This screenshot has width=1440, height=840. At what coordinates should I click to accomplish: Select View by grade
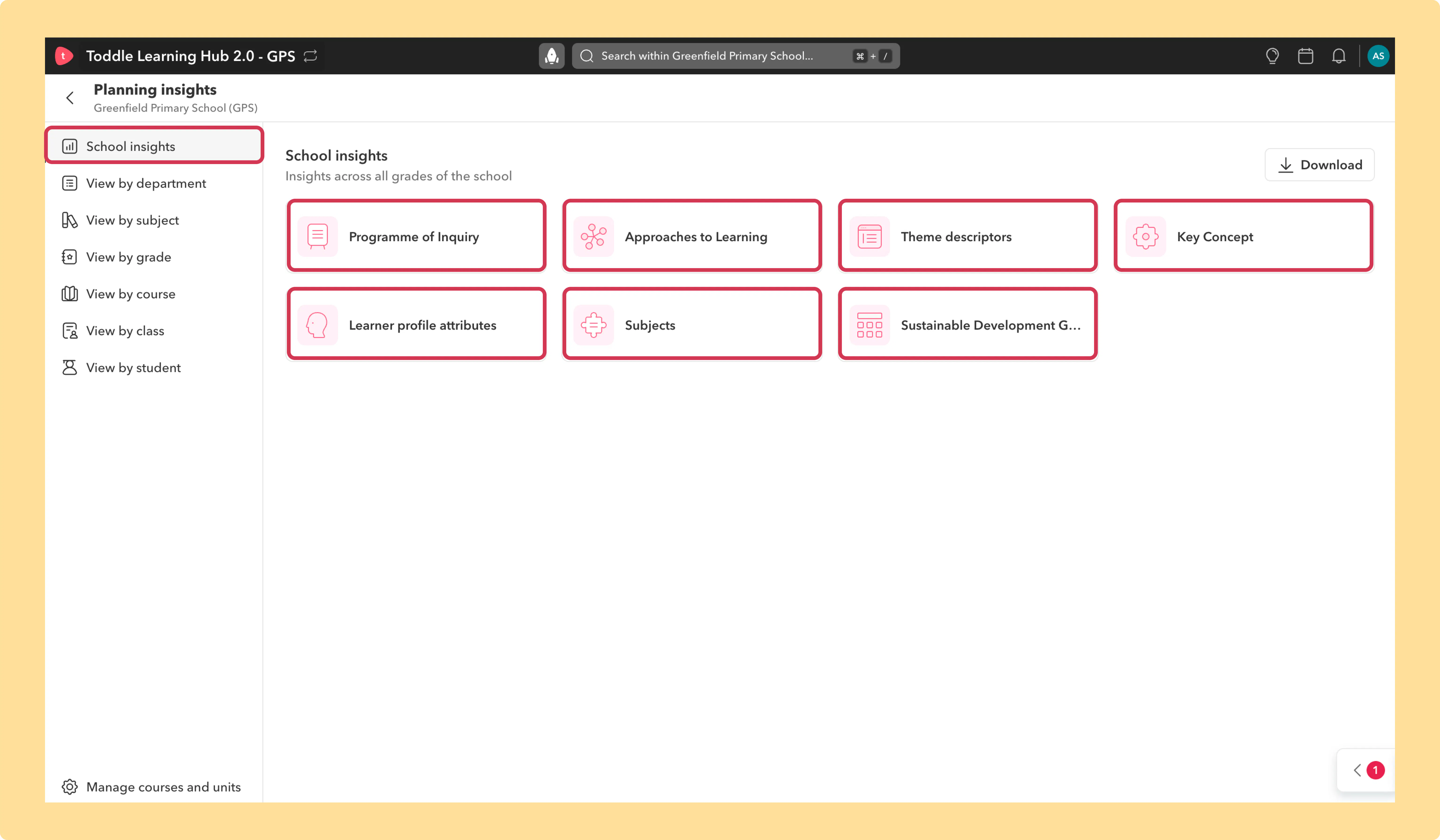coord(154,257)
